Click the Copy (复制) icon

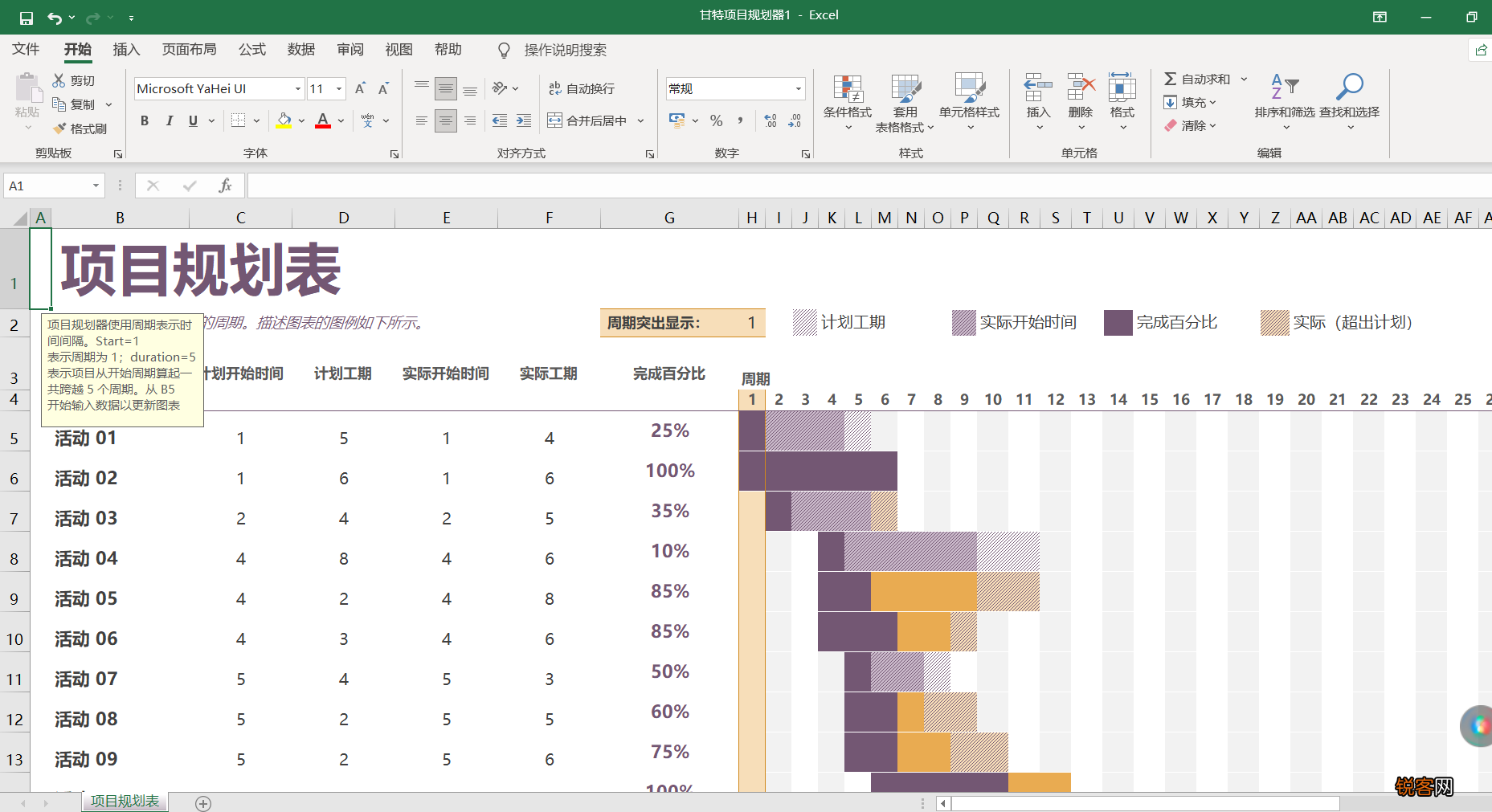(x=59, y=104)
